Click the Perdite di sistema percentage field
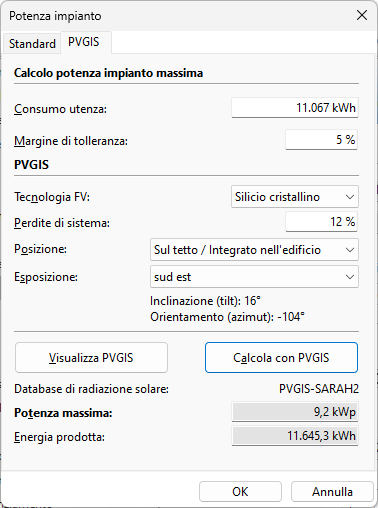 coord(321,222)
